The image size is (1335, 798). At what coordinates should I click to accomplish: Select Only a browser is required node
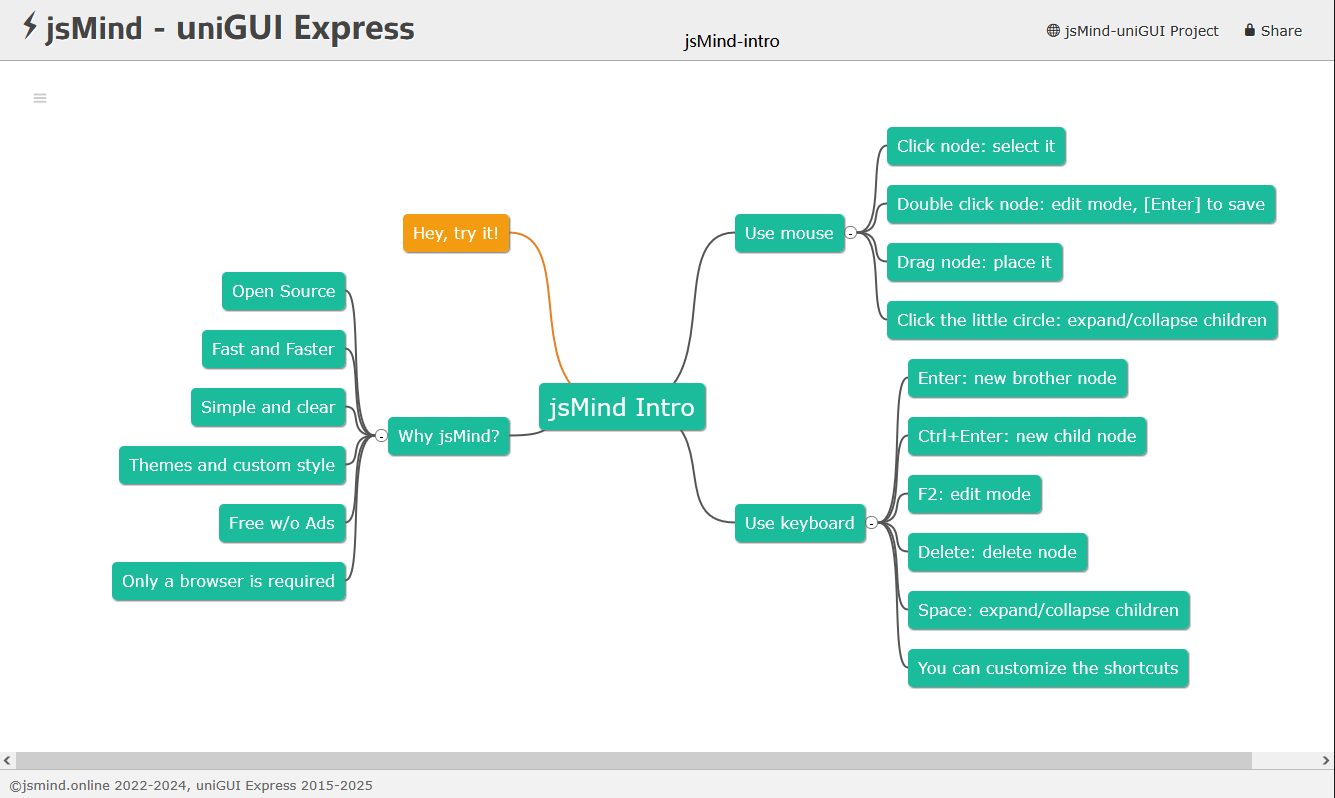(x=229, y=581)
